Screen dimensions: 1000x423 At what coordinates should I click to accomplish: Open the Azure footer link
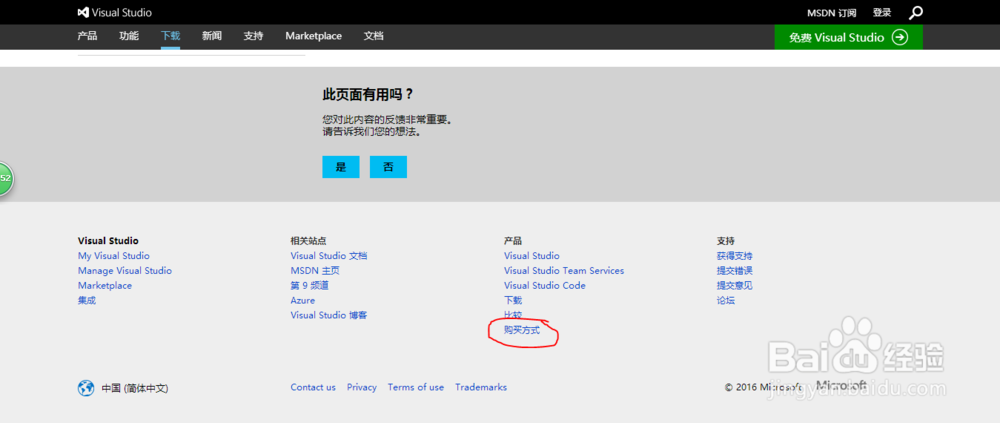pos(302,300)
